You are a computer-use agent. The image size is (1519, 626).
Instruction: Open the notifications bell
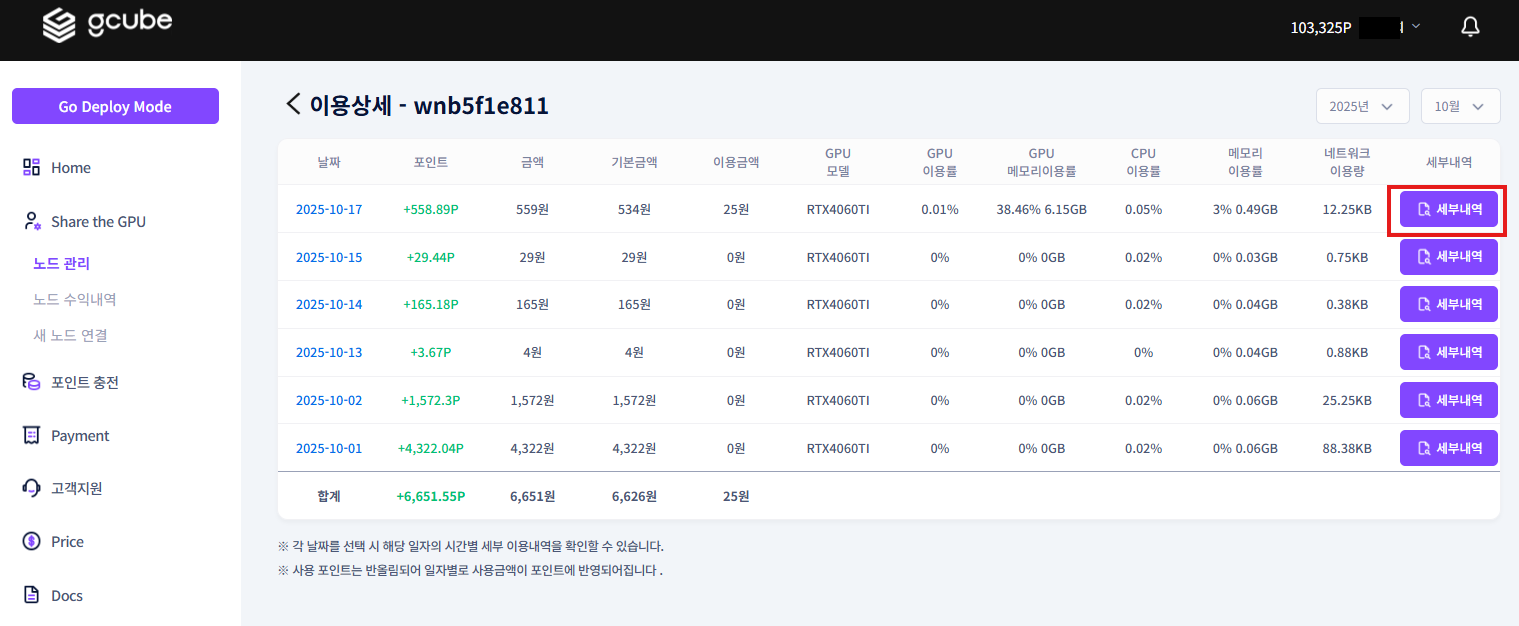[1470, 26]
